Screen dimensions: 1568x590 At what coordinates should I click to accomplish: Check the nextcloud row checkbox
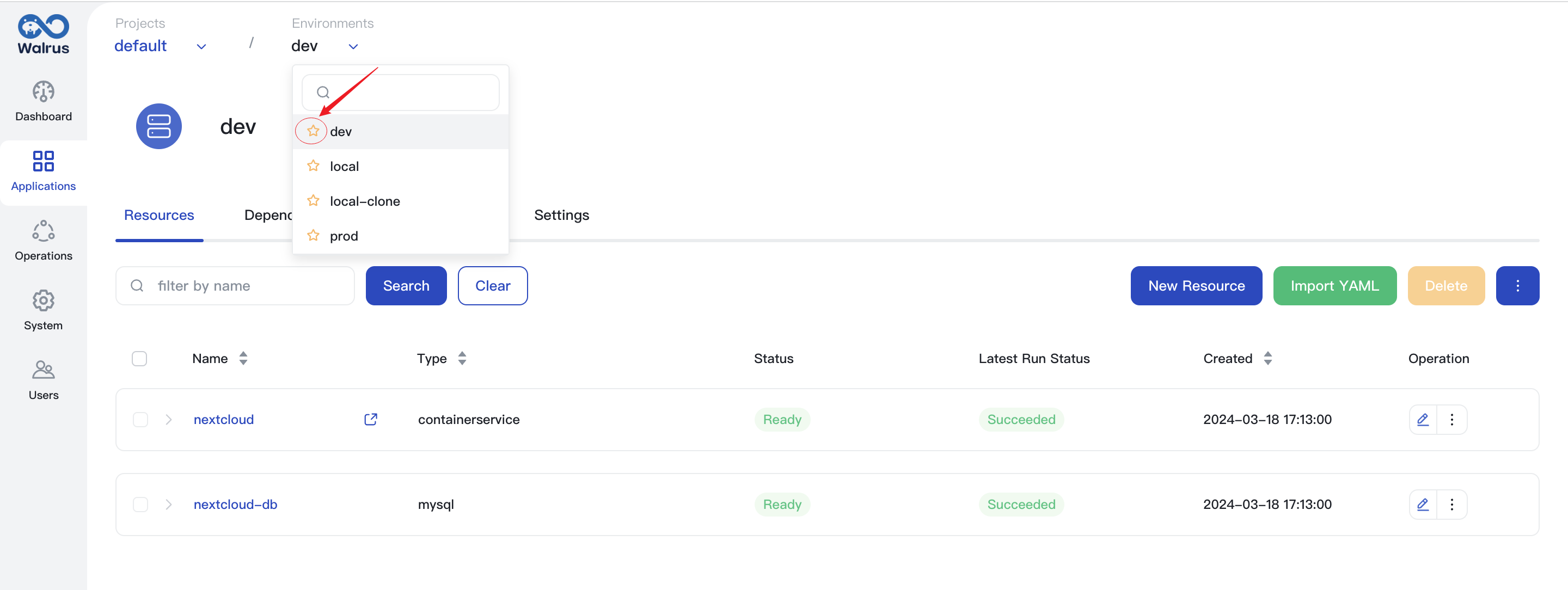(140, 420)
